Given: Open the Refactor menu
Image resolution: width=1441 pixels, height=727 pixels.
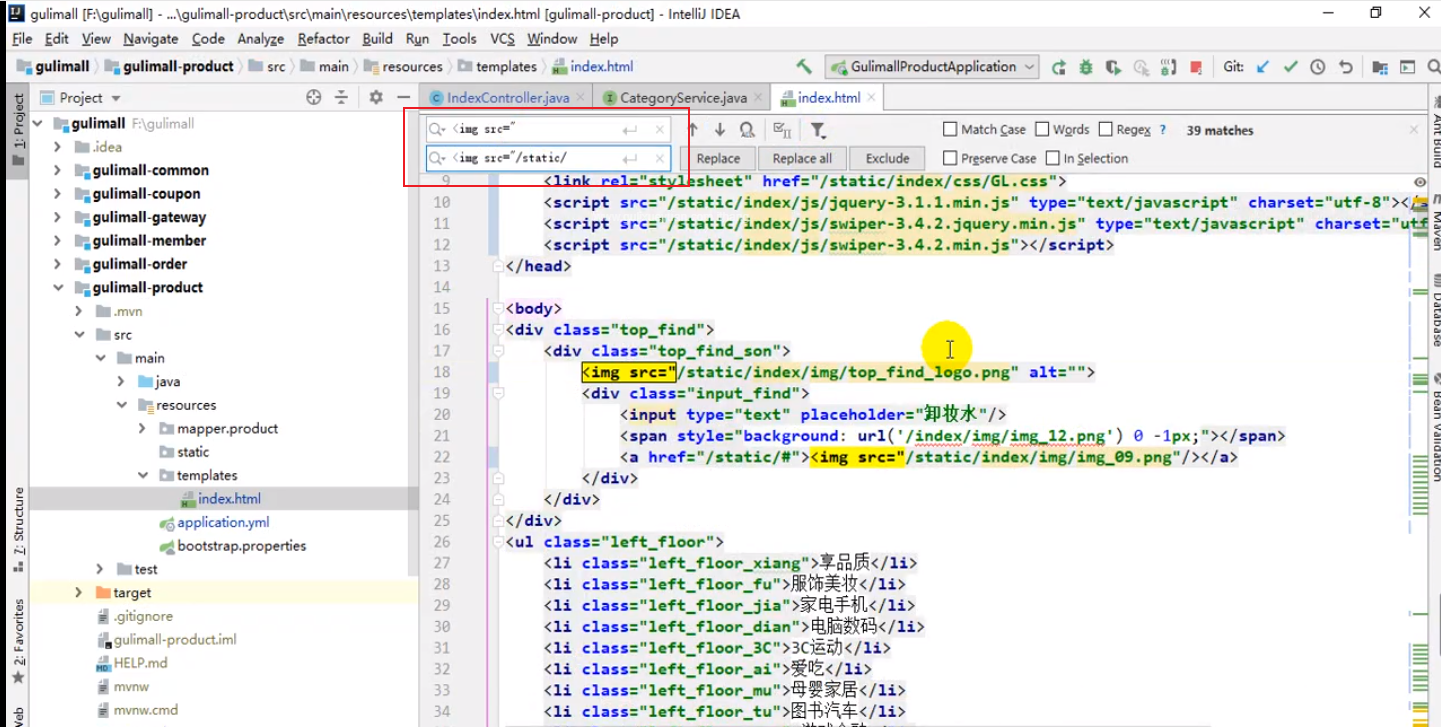Looking at the screenshot, I should coord(323,39).
